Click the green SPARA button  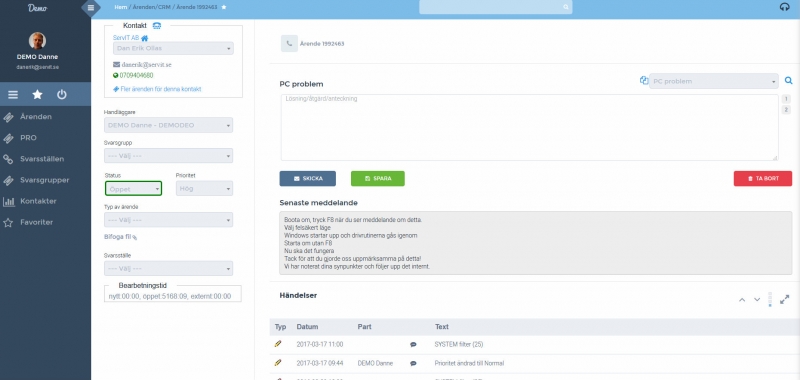[378, 179]
